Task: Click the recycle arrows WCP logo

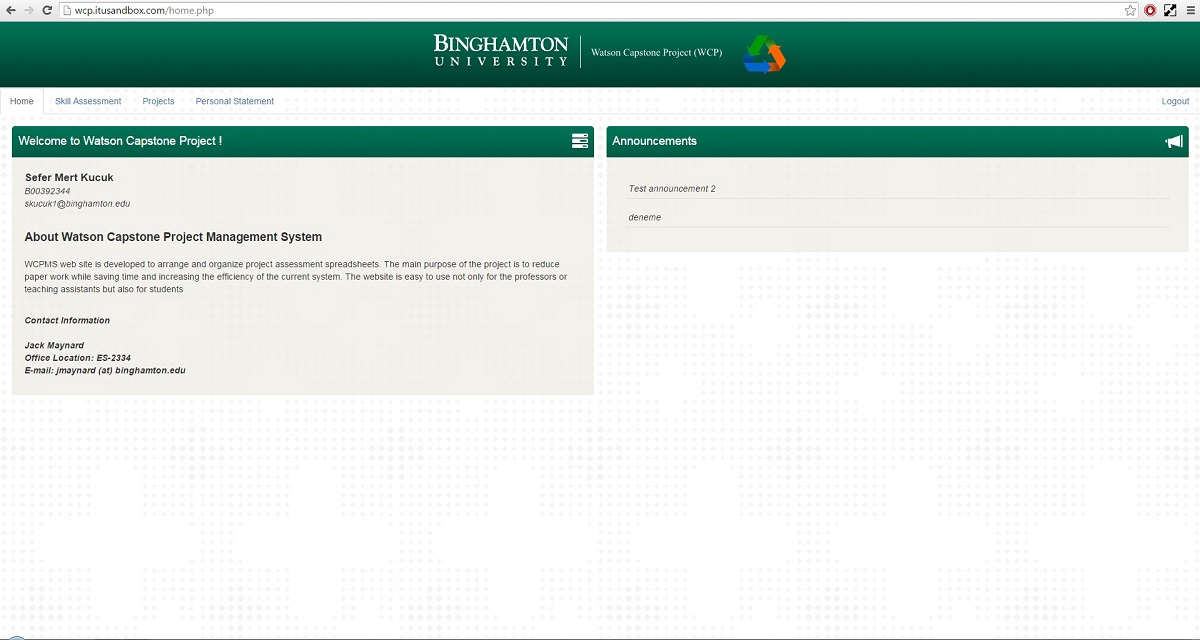Action: [x=764, y=54]
